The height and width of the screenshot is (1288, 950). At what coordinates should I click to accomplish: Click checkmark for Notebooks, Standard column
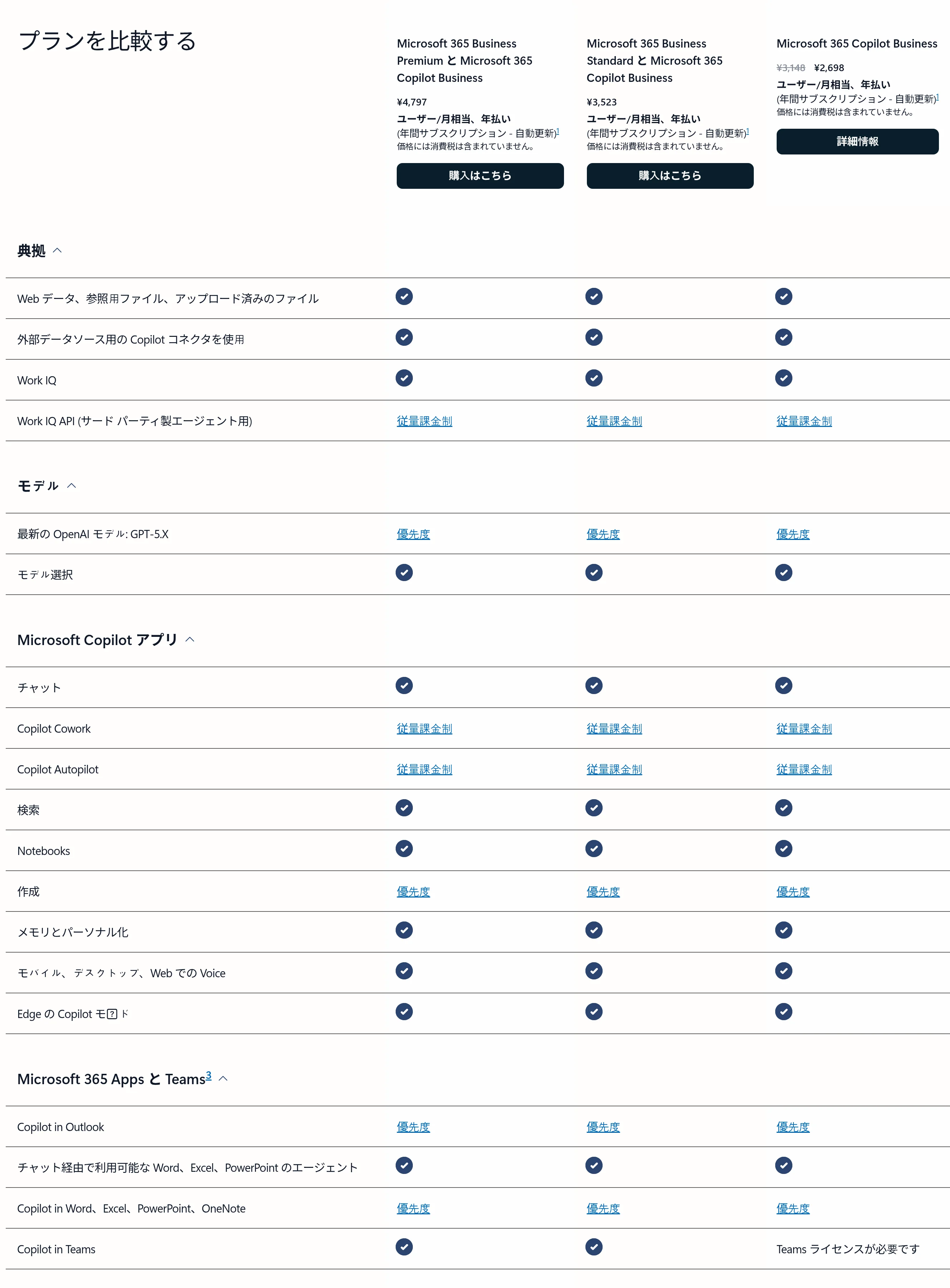click(x=594, y=849)
